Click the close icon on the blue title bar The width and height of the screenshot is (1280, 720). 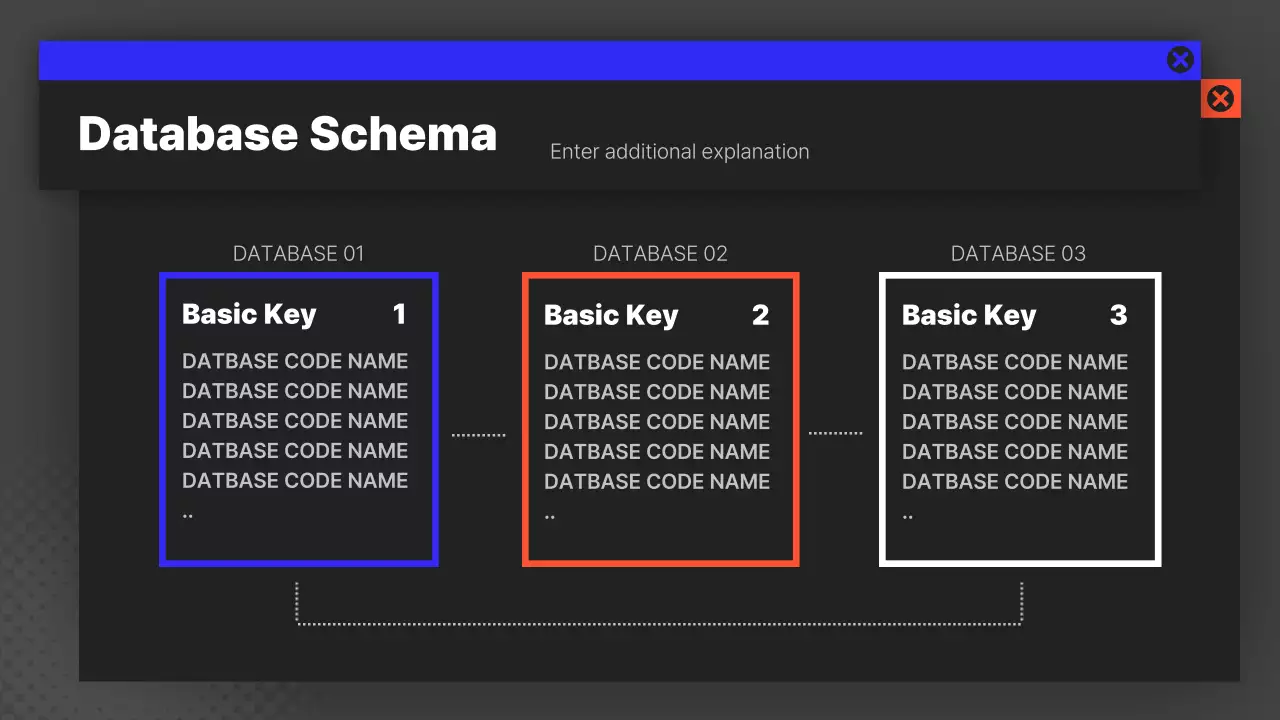tap(1180, 59)
